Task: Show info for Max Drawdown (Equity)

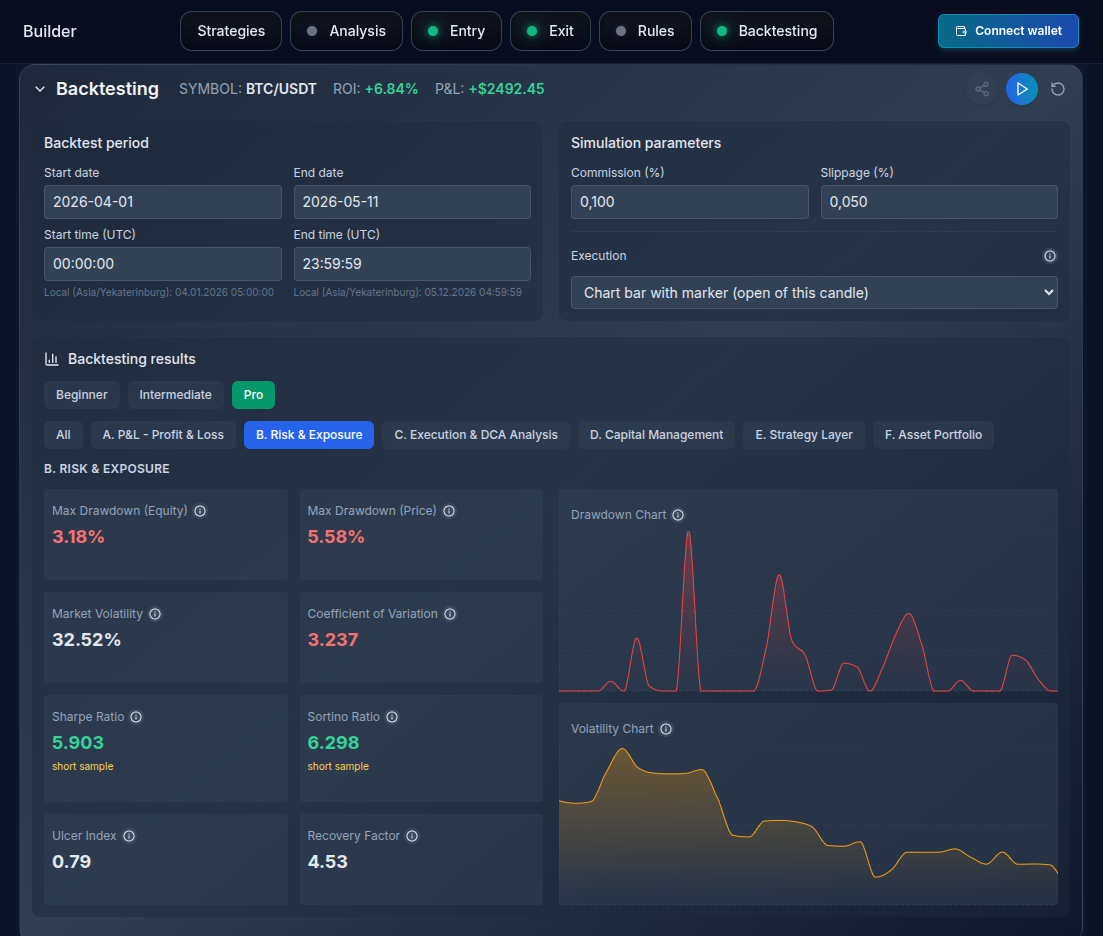Action: [200, 511]
